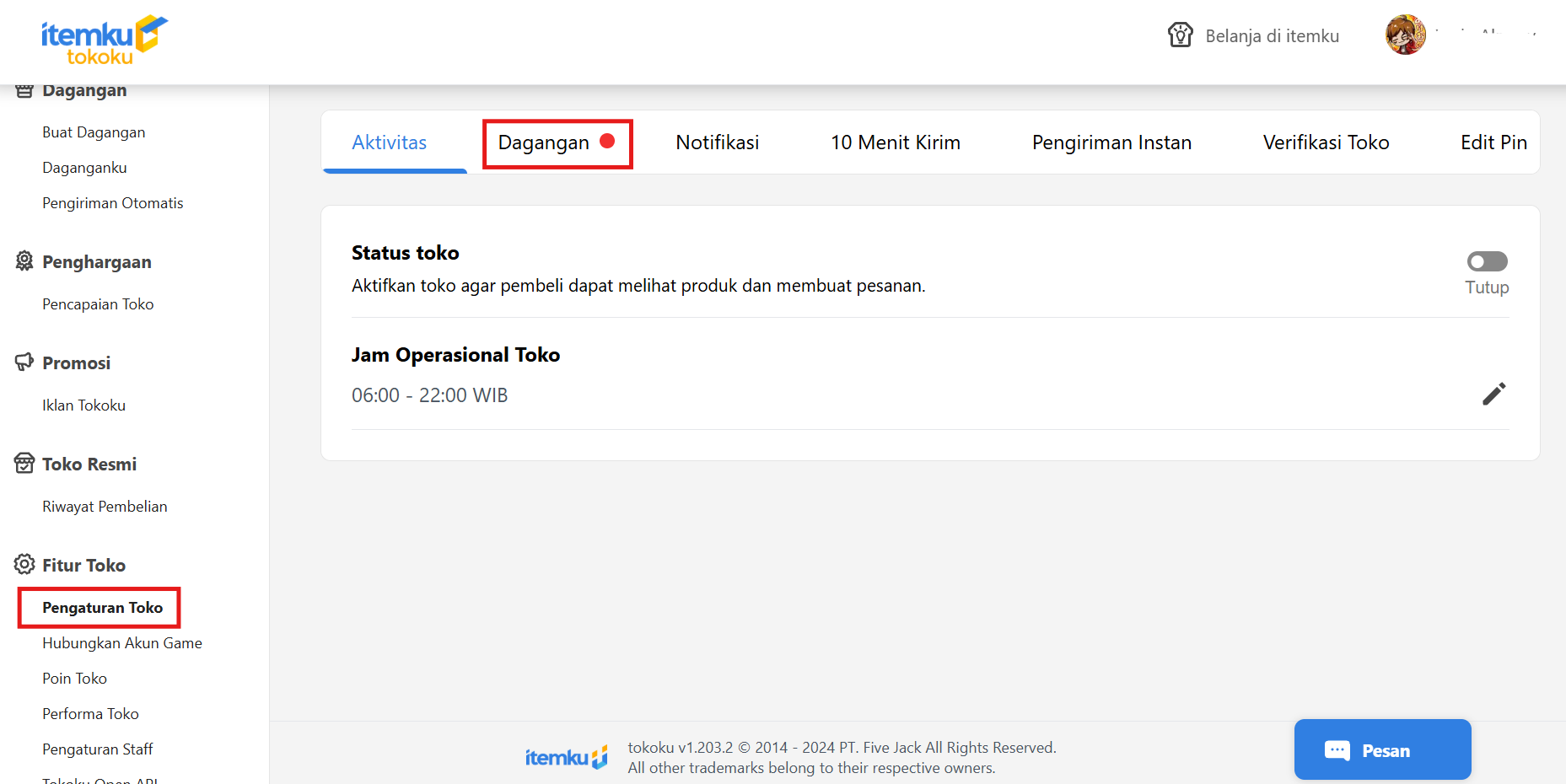The height and width of the screenshot is (784, 1566).
Task: Open the Notifikasi tab
Action: (717, 143)
